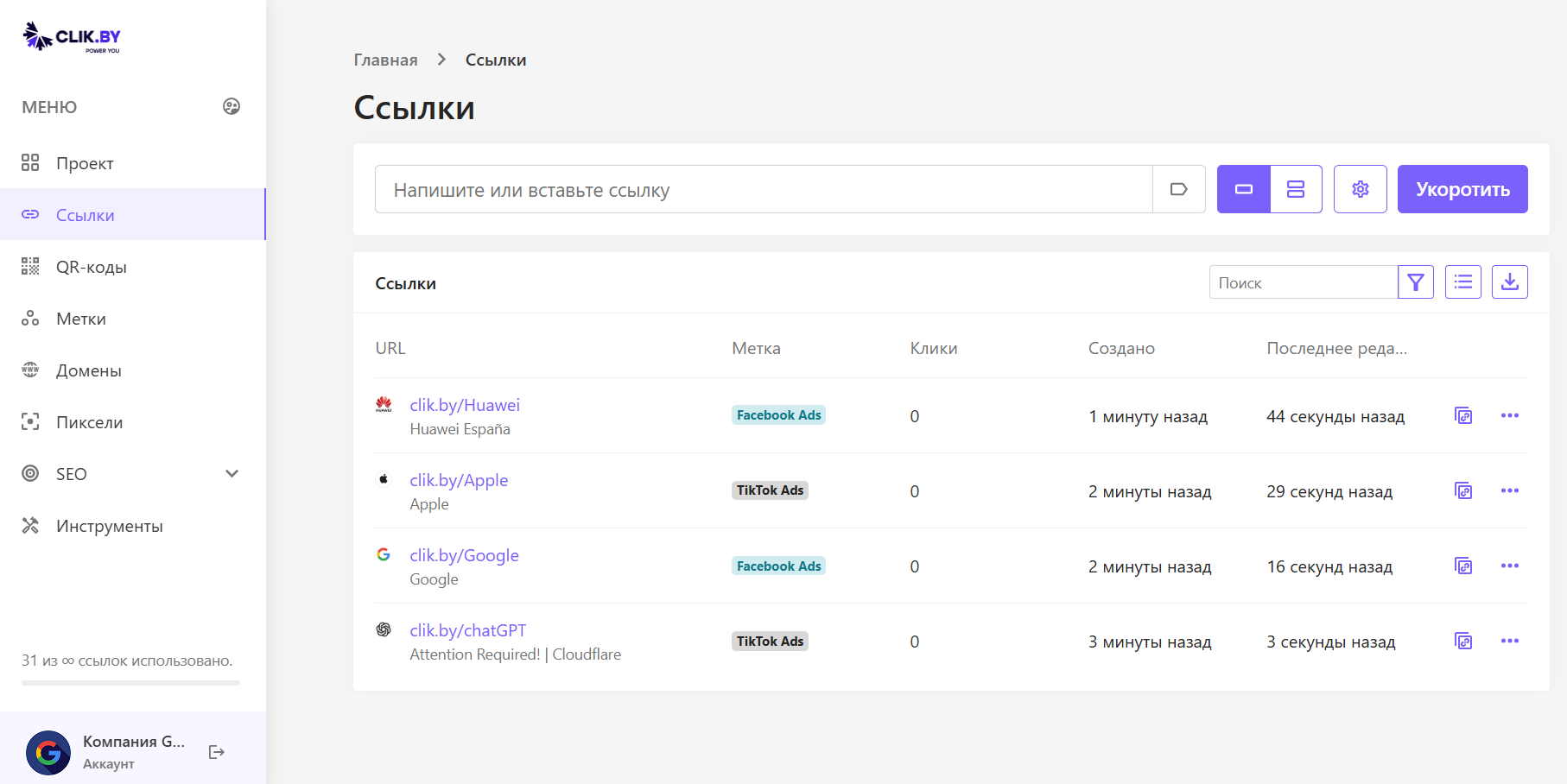Open more options for clik.by/Google row
This screenshot has width=1567, height=784.
[1509, 566]
